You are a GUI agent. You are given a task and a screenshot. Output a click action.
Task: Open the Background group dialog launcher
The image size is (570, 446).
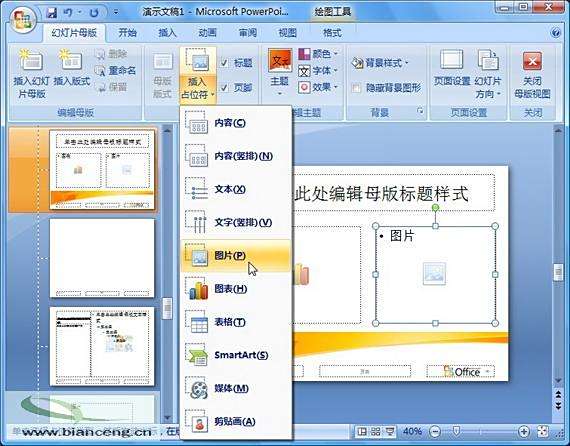pos(420,111)
